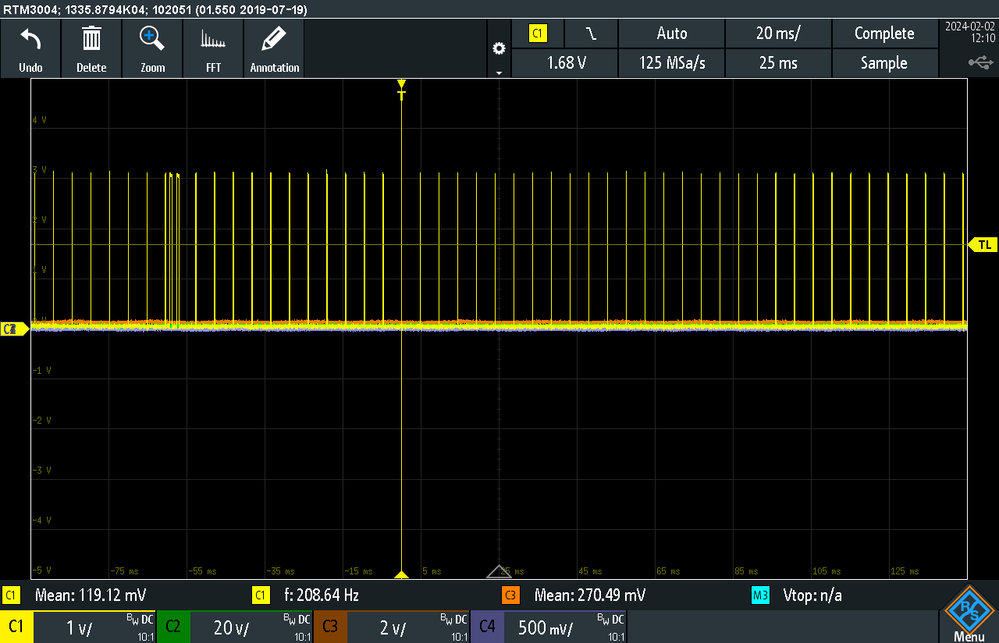The image size is (999, 643).
Task: Open trigger mode Auto setting
Action: (672, 33)
